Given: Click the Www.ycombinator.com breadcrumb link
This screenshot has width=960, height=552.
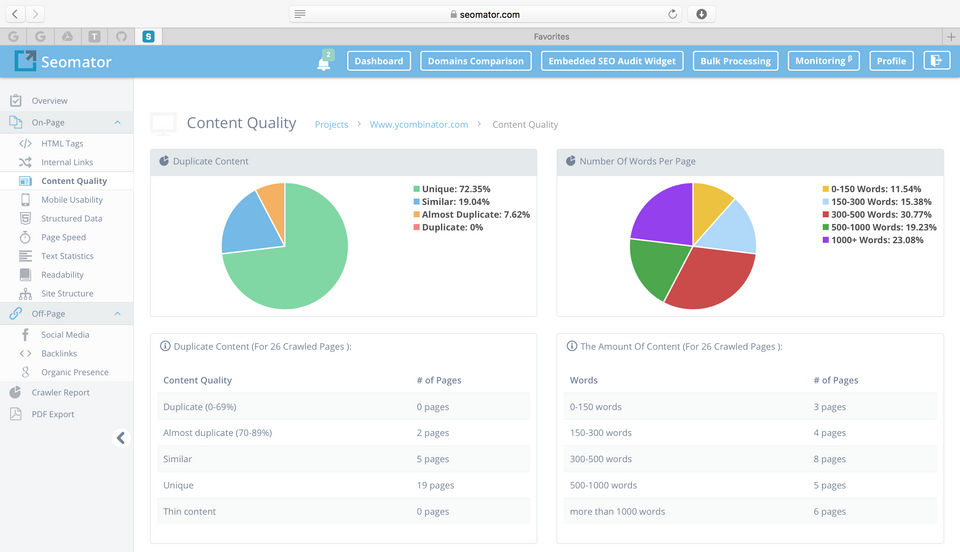Looking at the screenshot, I should (419, 124).
